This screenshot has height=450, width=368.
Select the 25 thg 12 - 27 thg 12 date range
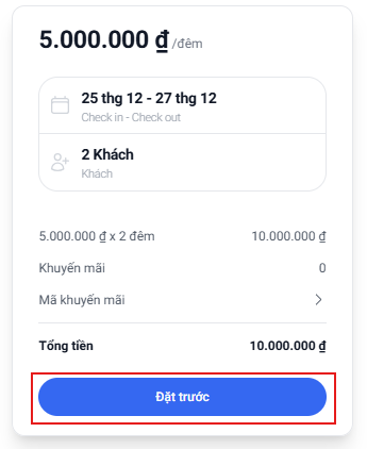(x=149, y=98)
